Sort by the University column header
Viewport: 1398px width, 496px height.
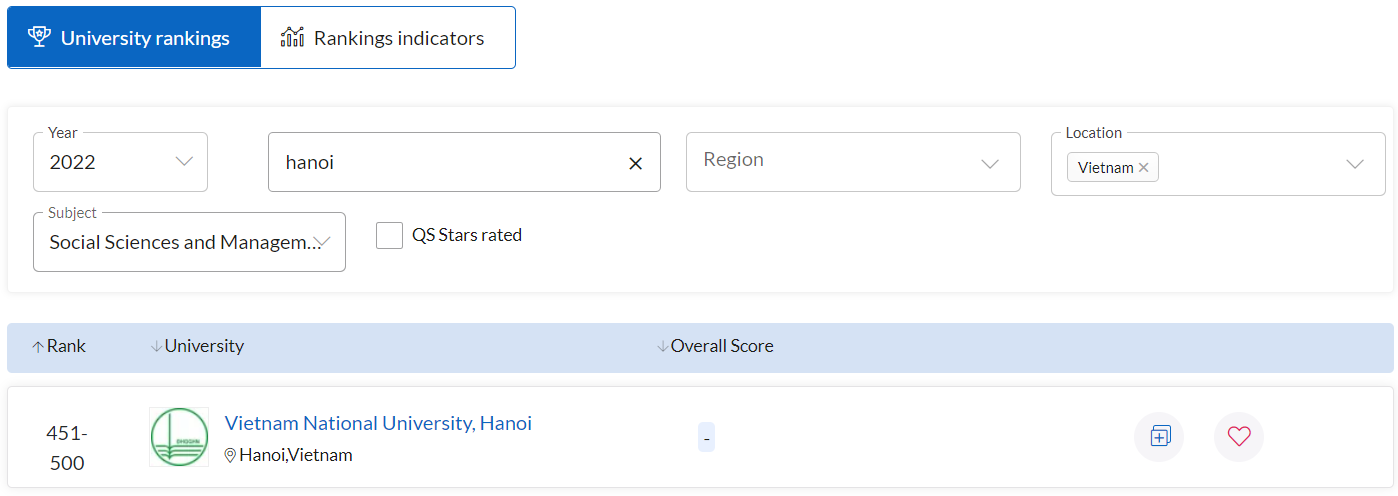click(x=197, y=346)
